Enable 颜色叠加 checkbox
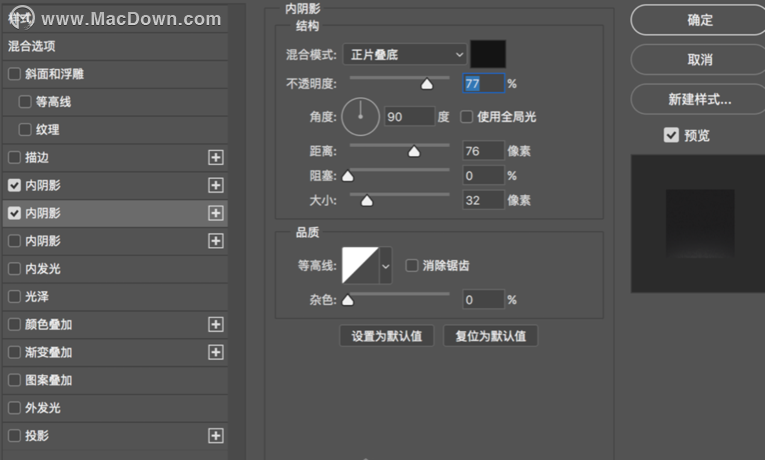Screen dimensions: 765x460 [x=14, y=324]
